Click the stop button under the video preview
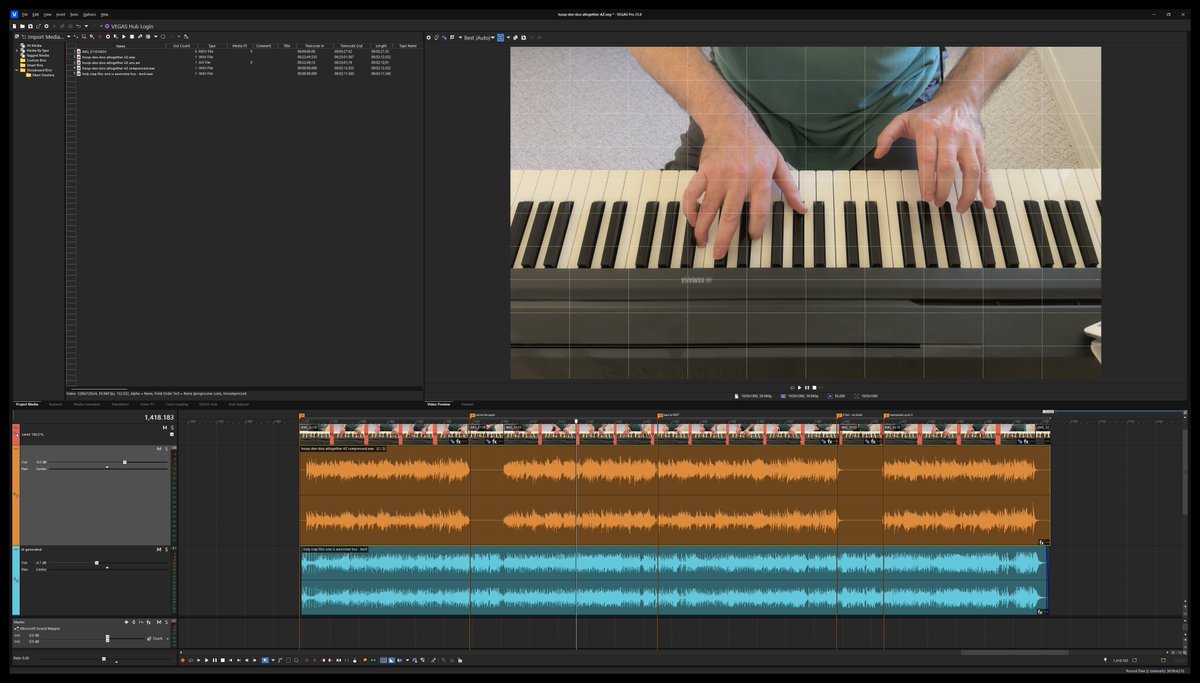This screenshot has width=1200, height=683. [814, 387]
